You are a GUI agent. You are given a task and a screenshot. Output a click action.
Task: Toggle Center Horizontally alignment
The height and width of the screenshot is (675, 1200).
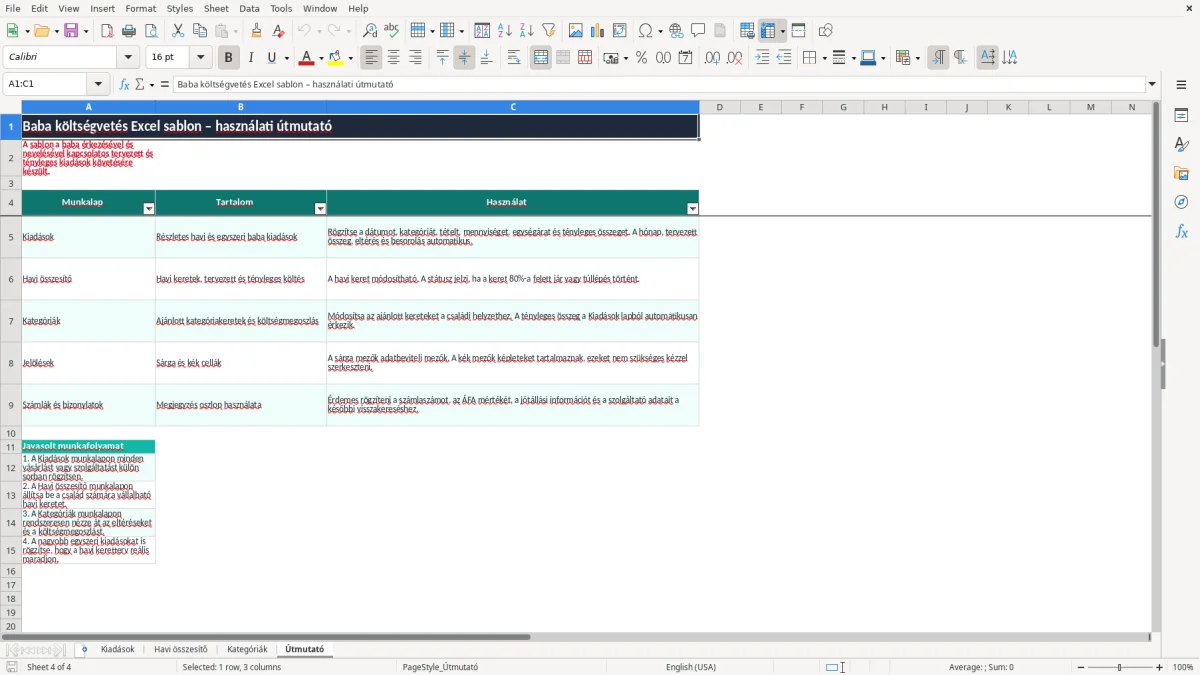[x=394, y=58]
